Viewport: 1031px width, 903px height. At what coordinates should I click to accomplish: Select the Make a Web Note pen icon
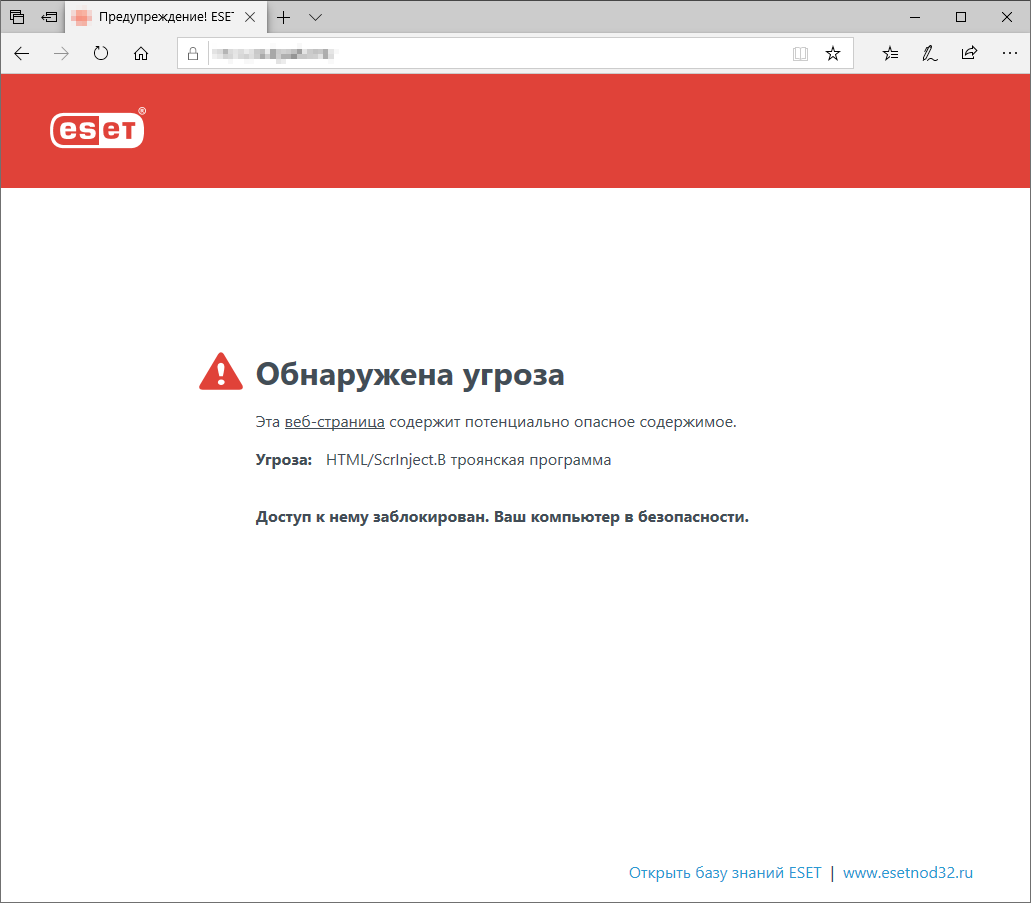point(929,53)
